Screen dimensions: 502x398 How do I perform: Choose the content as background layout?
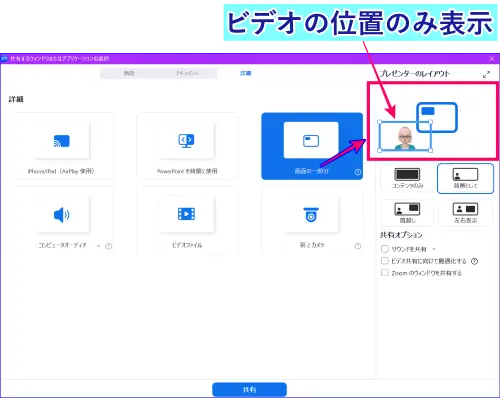coord(465,178)
